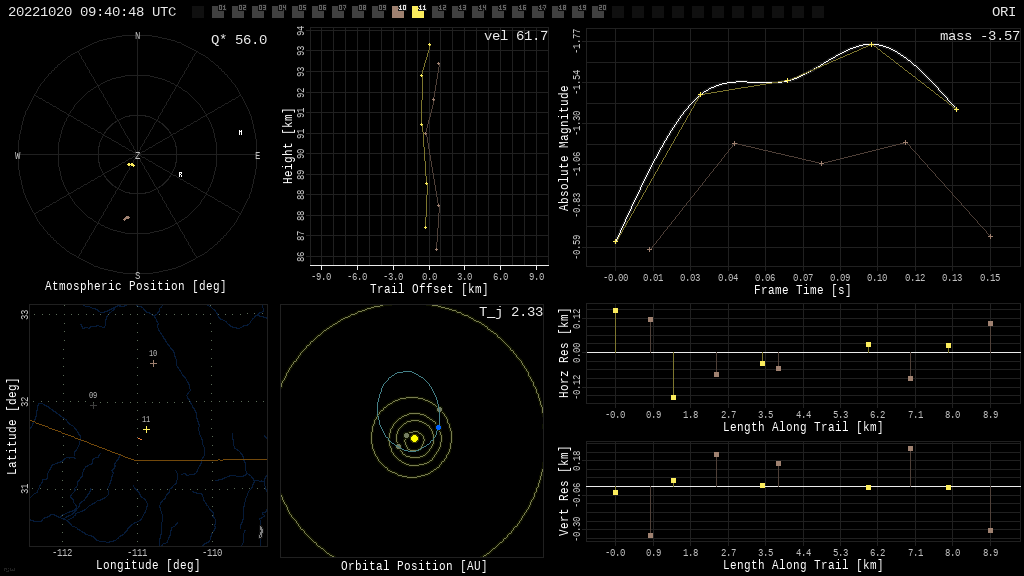Image resolution: width=1024 pixels, height=576 pixels.
Task: Click the blue Earth dot in orbital plot
Action: pos(438,427)
